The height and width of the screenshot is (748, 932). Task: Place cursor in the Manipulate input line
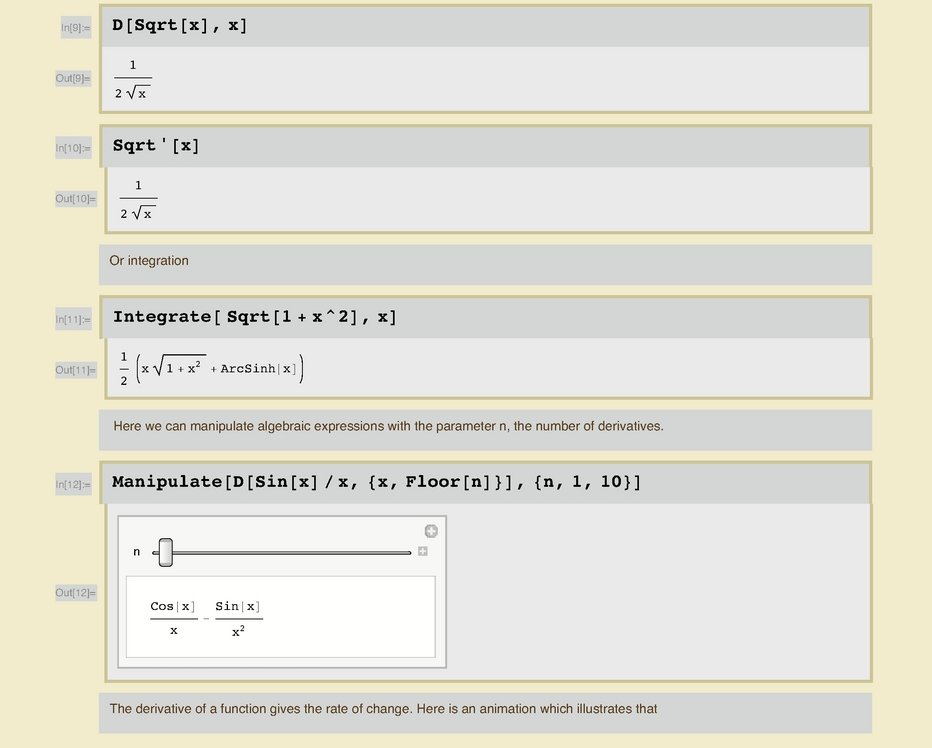(376, 482)
